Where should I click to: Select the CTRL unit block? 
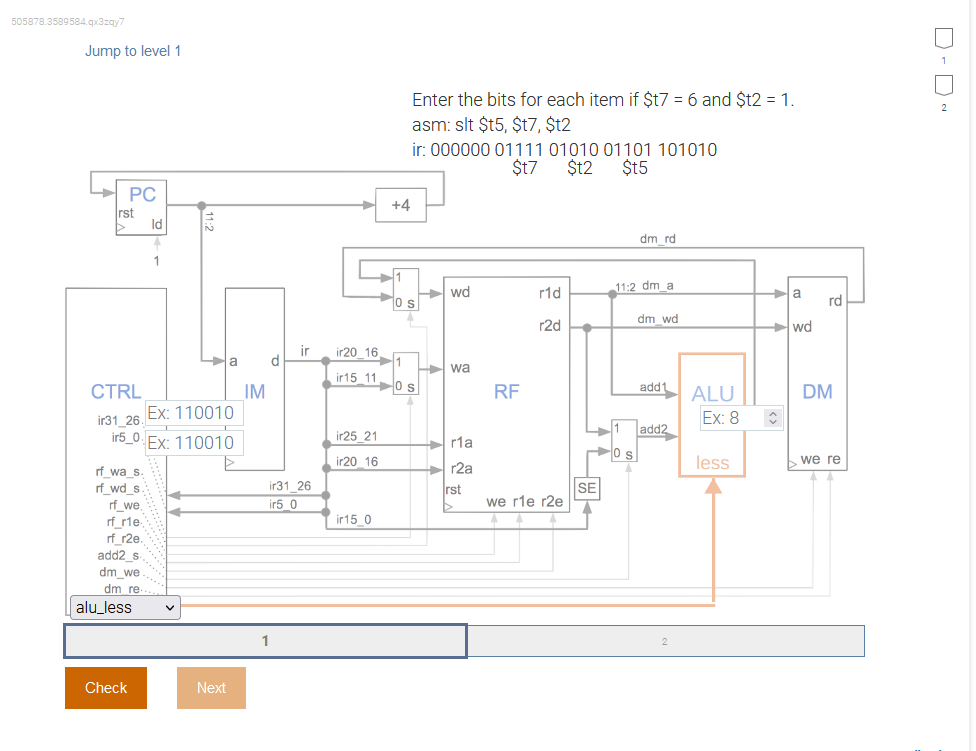coord(115,390)
